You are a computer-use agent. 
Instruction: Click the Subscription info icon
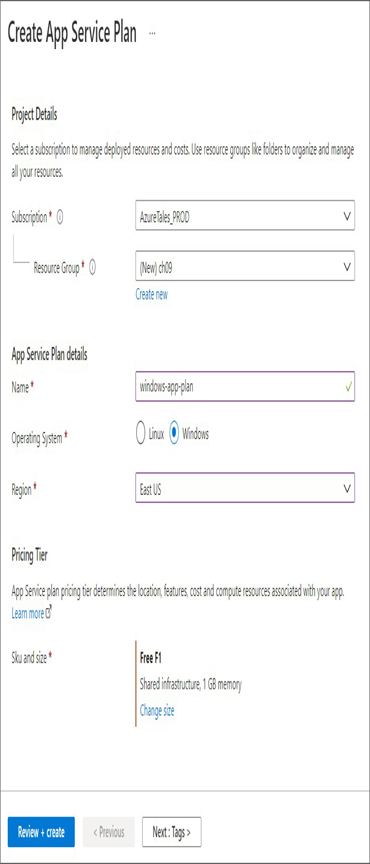point(60,217)
